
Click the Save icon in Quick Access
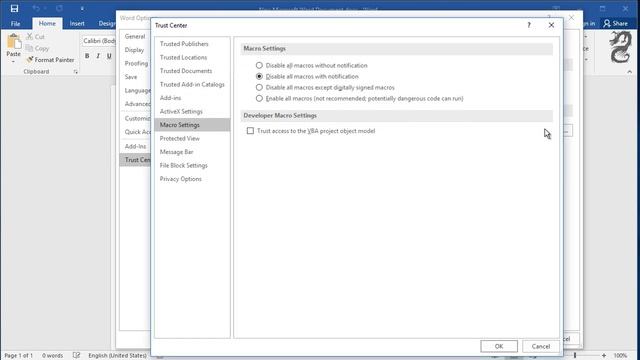pyautogui.click(x=14, y=8)
